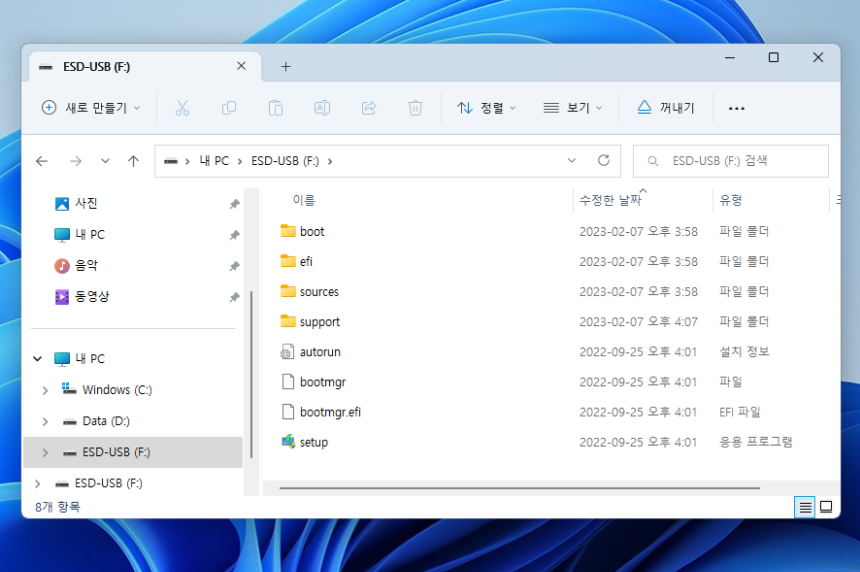
Task: Open the 정렬 sort dropdown
Action: (x=486, y=108)
